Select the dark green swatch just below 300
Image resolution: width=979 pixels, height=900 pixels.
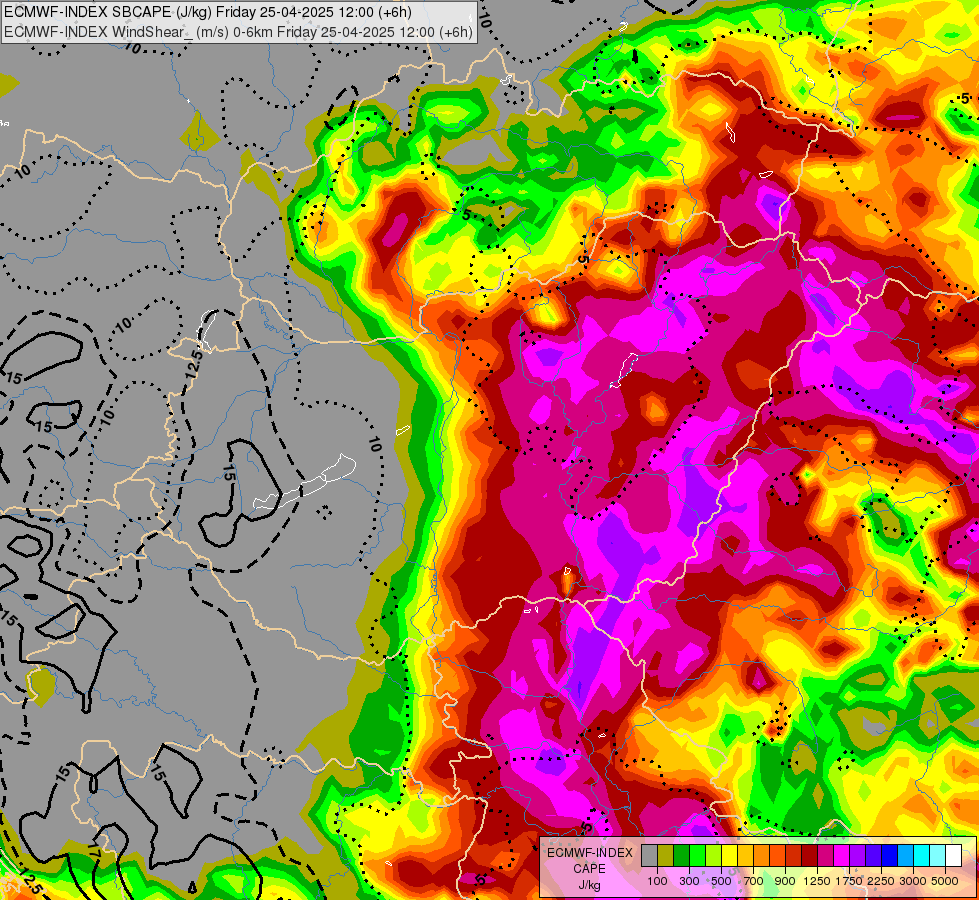pyautogui.click(x=682, y=855)
